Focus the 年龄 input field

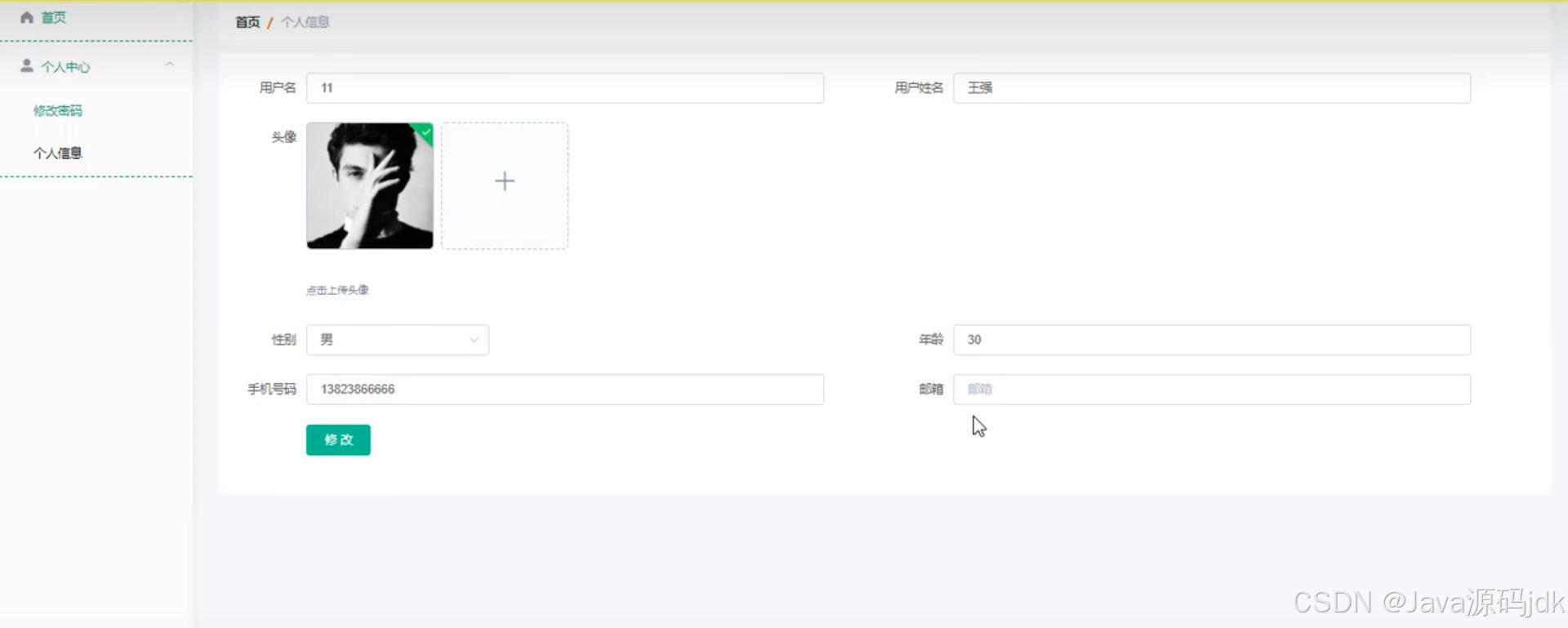[x=1212, y=340]
